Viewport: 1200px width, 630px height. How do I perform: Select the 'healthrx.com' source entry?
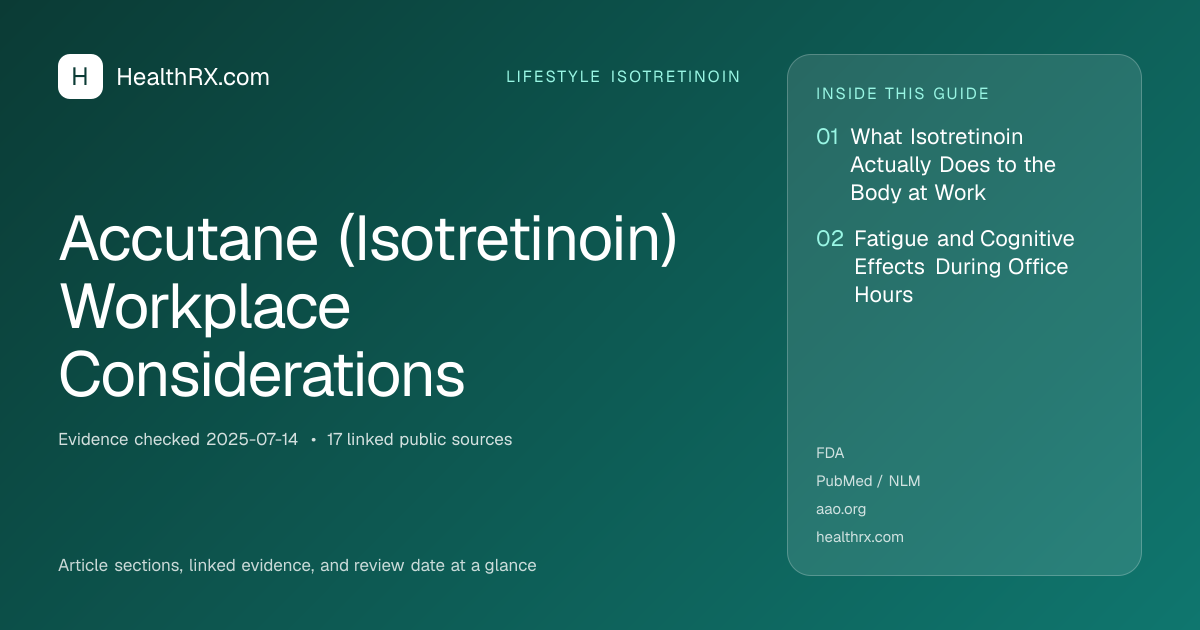(860, 537)
